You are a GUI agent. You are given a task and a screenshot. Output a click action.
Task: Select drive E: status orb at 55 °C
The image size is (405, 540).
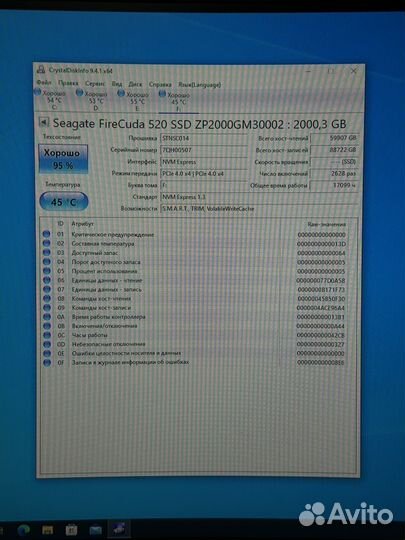click(x=121, y=93)
